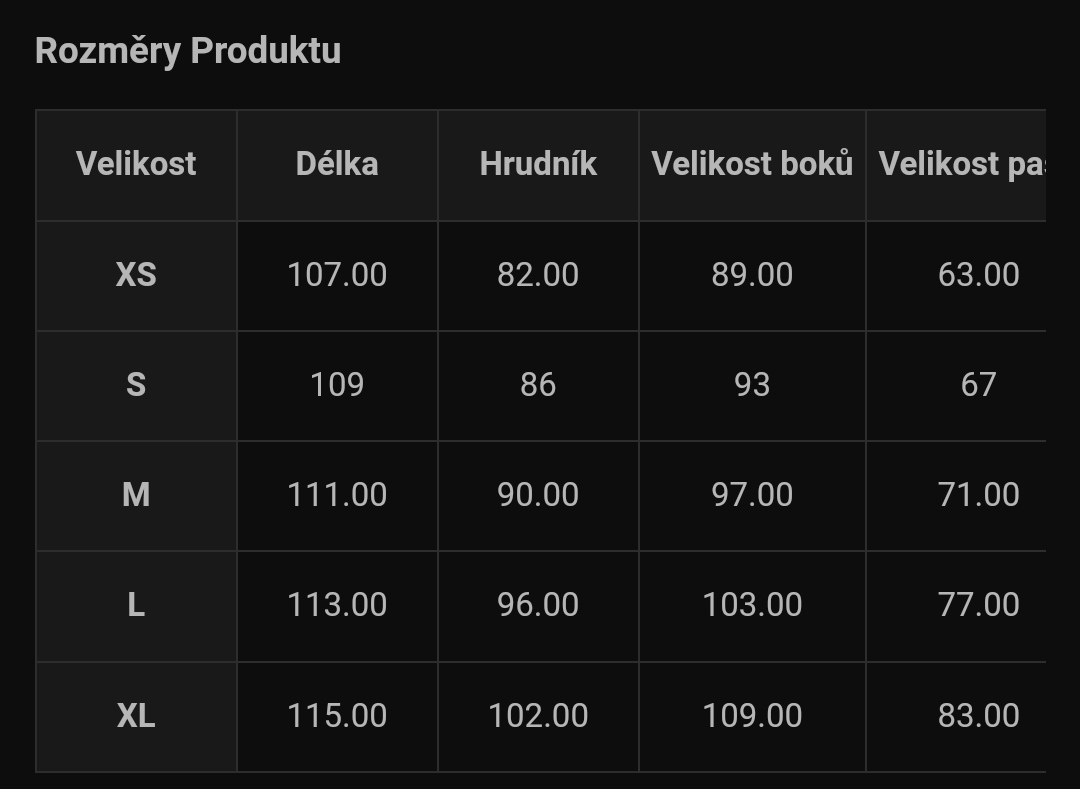Click the Délka column header
Screen dimensions: 1080x789
tap(337, 165)
